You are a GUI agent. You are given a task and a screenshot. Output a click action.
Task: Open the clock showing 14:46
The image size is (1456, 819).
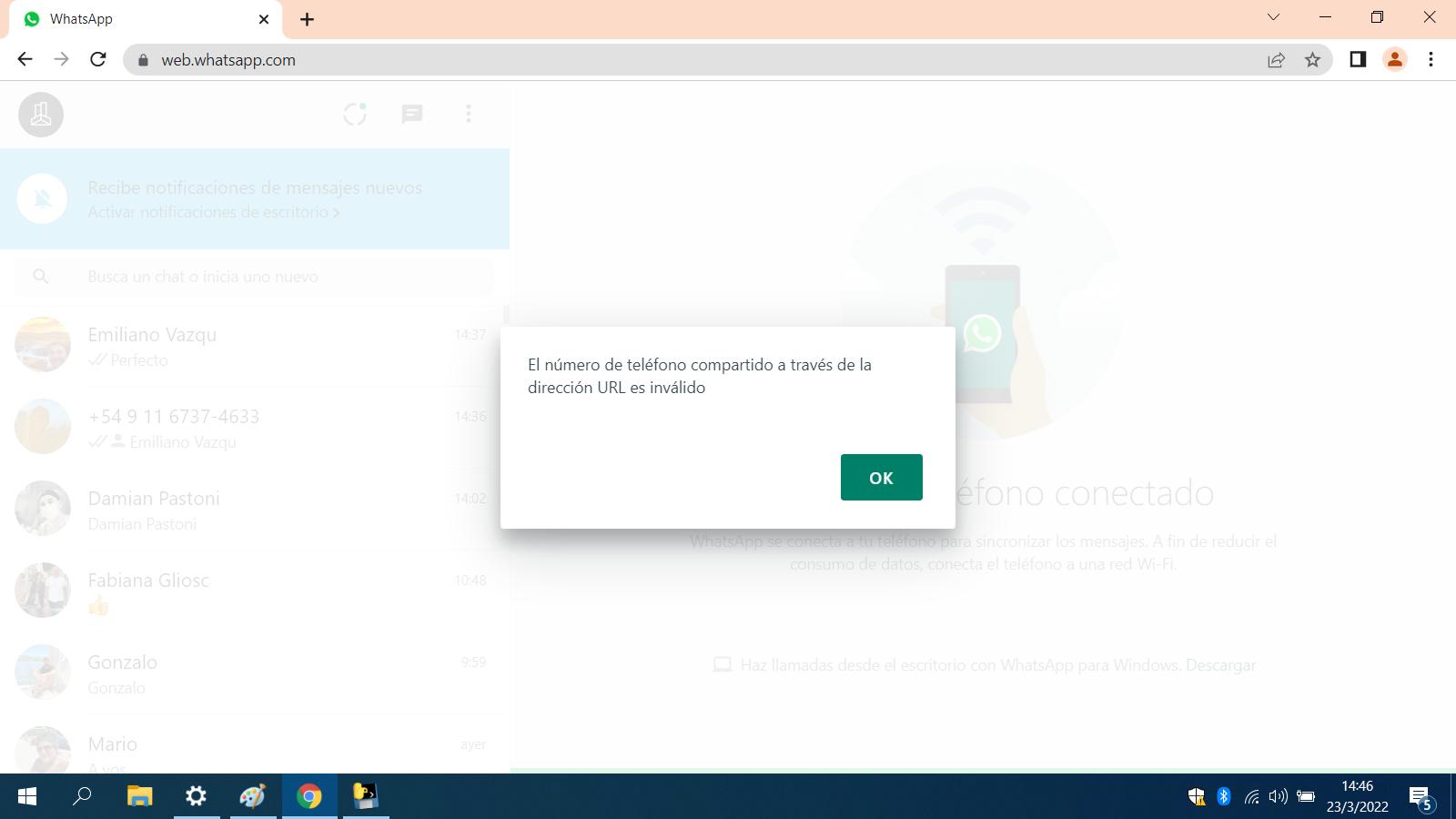[1357, 796]
